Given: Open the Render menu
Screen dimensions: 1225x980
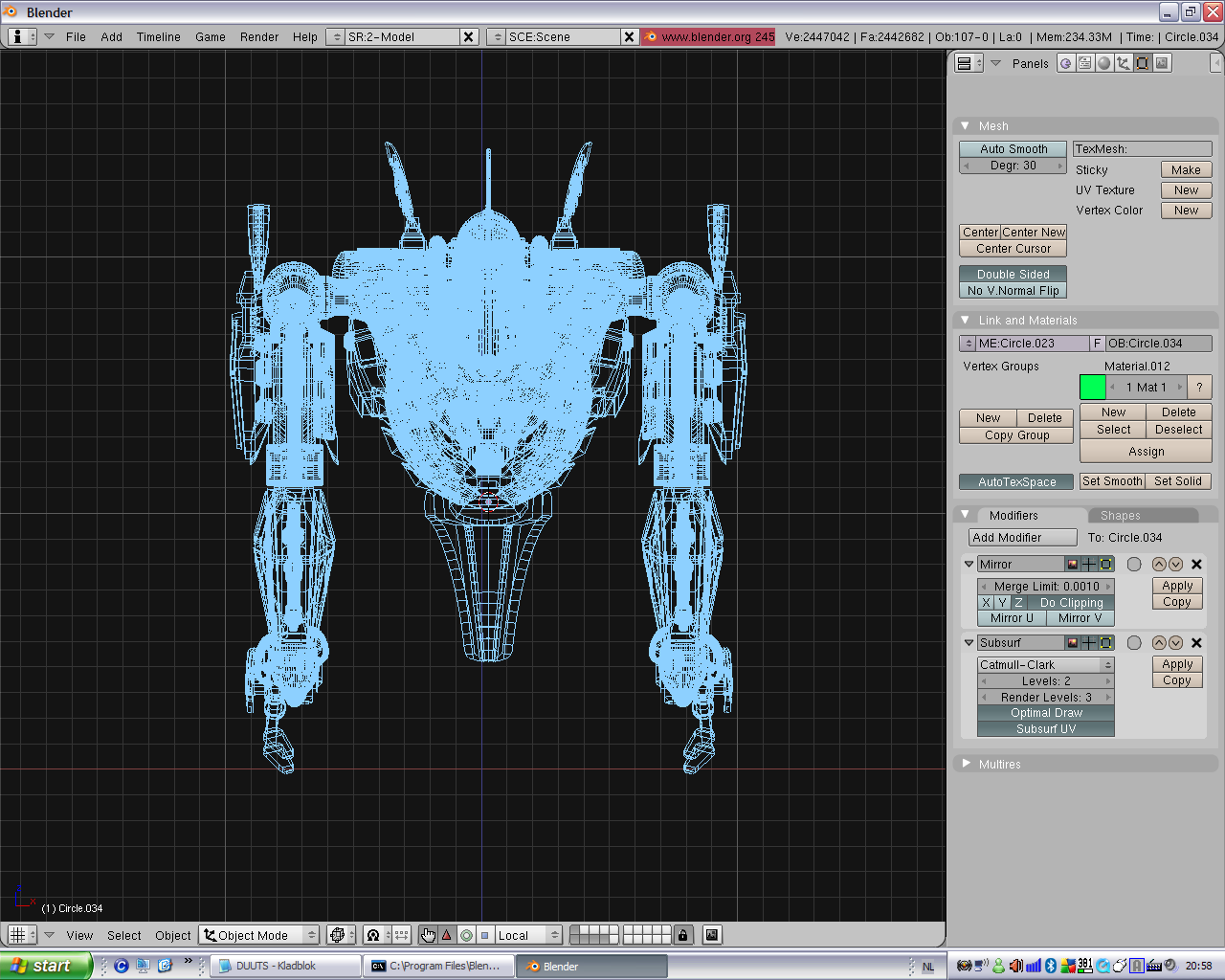Looking at the screenshot, I should pos(258,37).
